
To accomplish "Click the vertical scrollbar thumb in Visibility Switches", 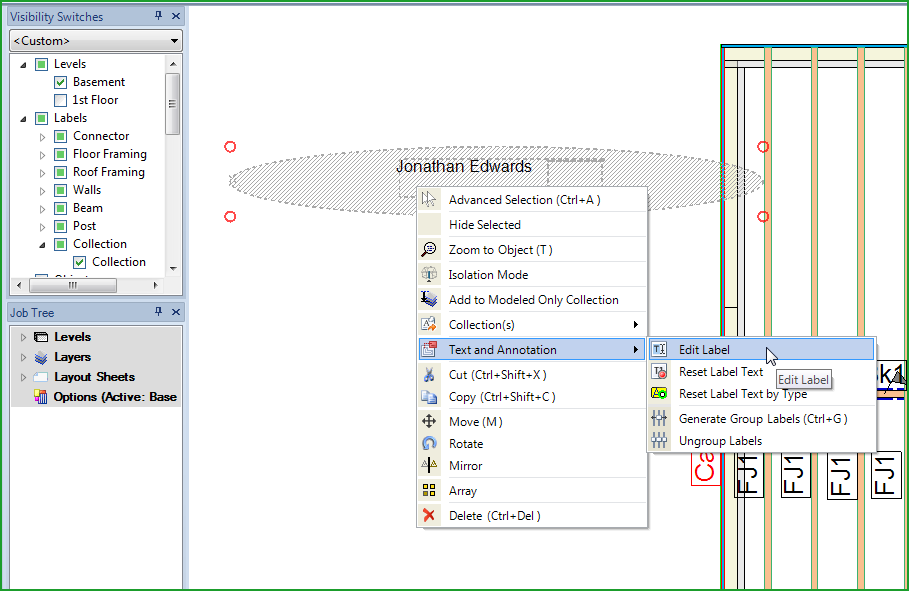I will [172, 104].
